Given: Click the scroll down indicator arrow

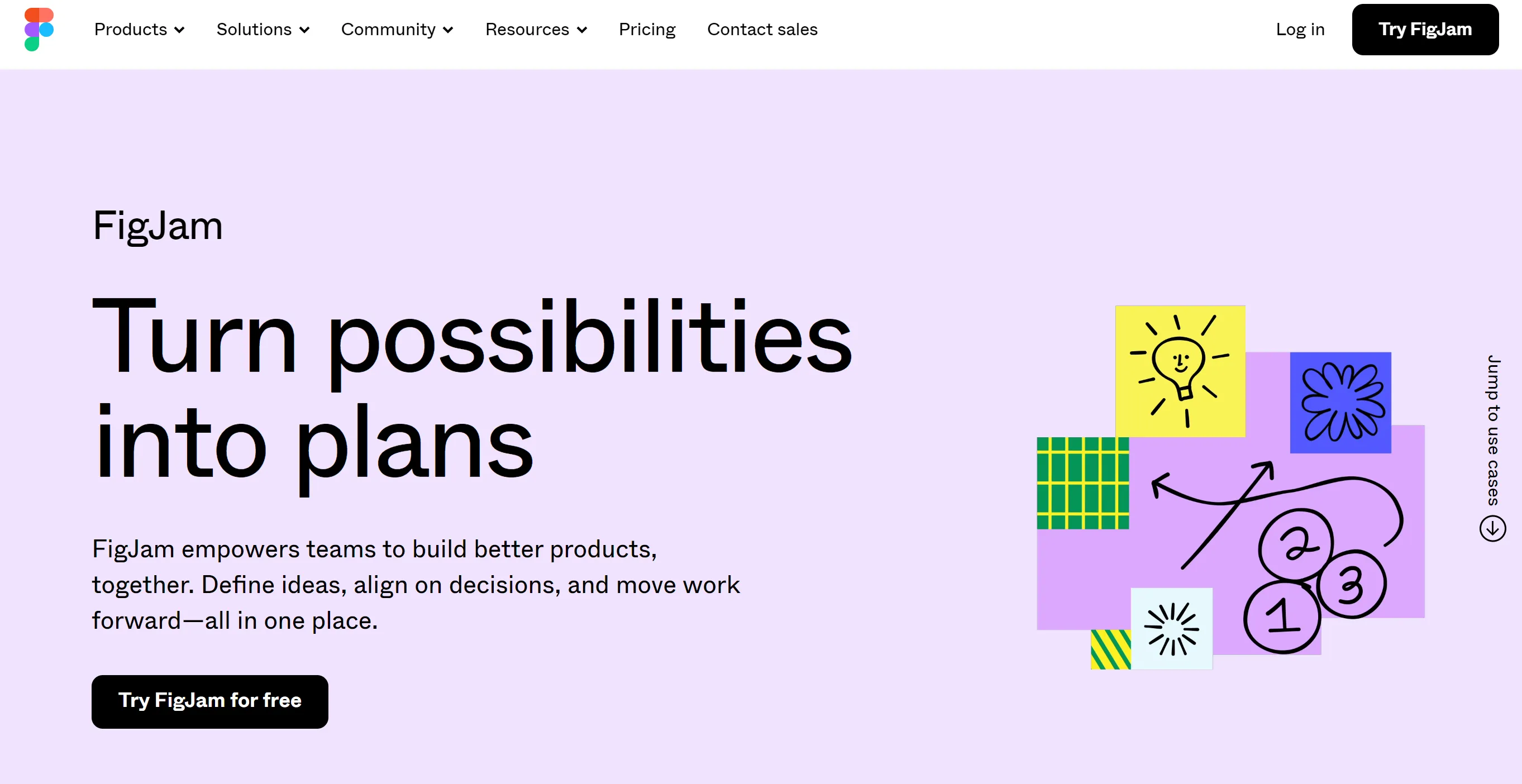Looking at the screenshot, I should click(1491, 529).
